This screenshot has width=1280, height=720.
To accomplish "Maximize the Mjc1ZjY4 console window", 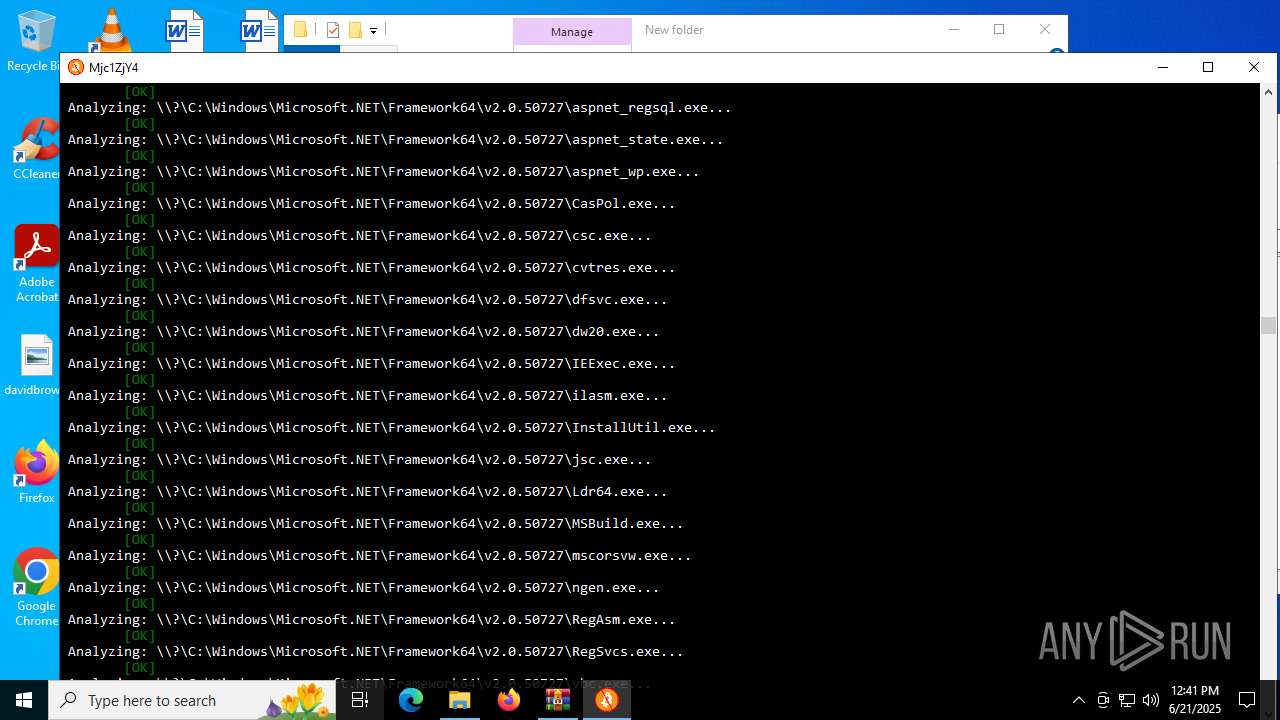I will [1208, 67].
